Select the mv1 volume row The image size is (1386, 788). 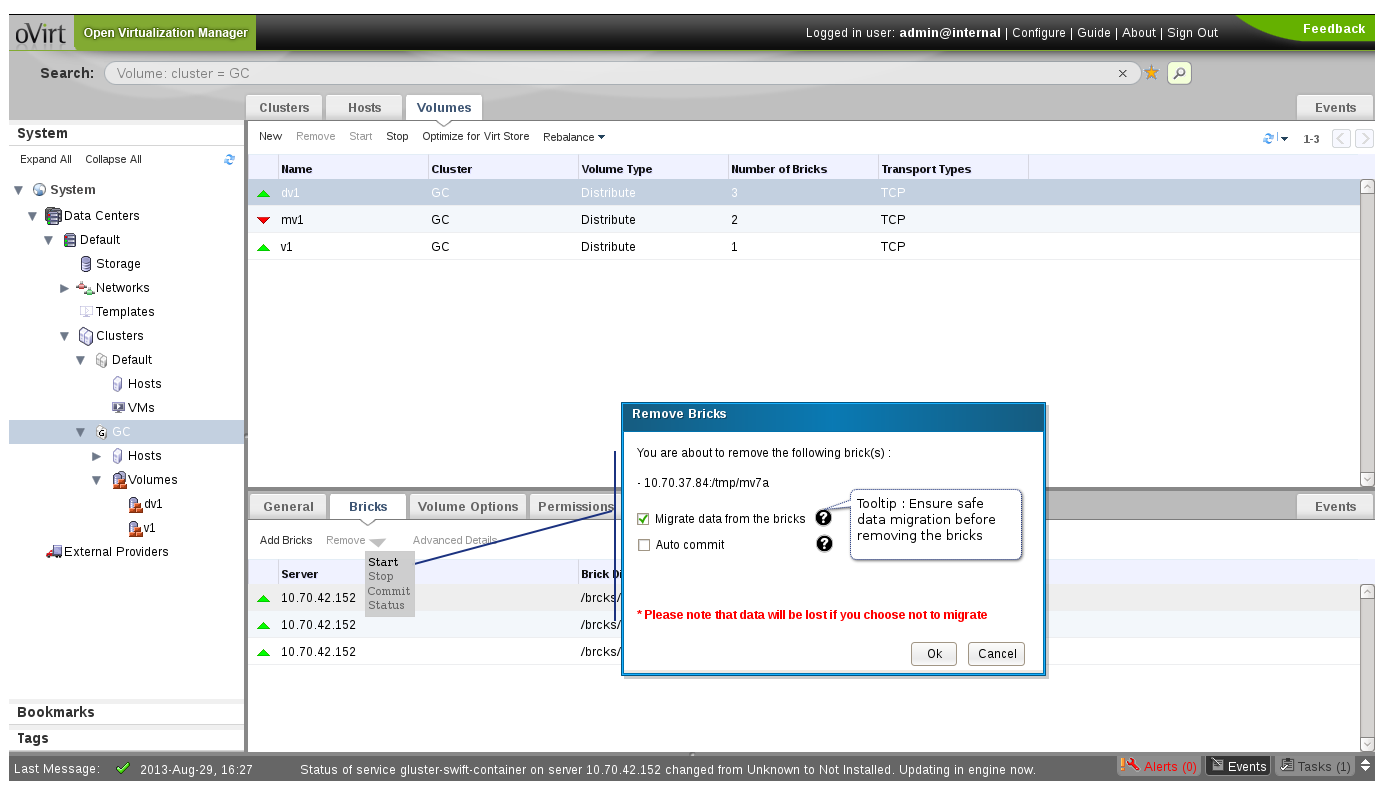pos(292,220)
